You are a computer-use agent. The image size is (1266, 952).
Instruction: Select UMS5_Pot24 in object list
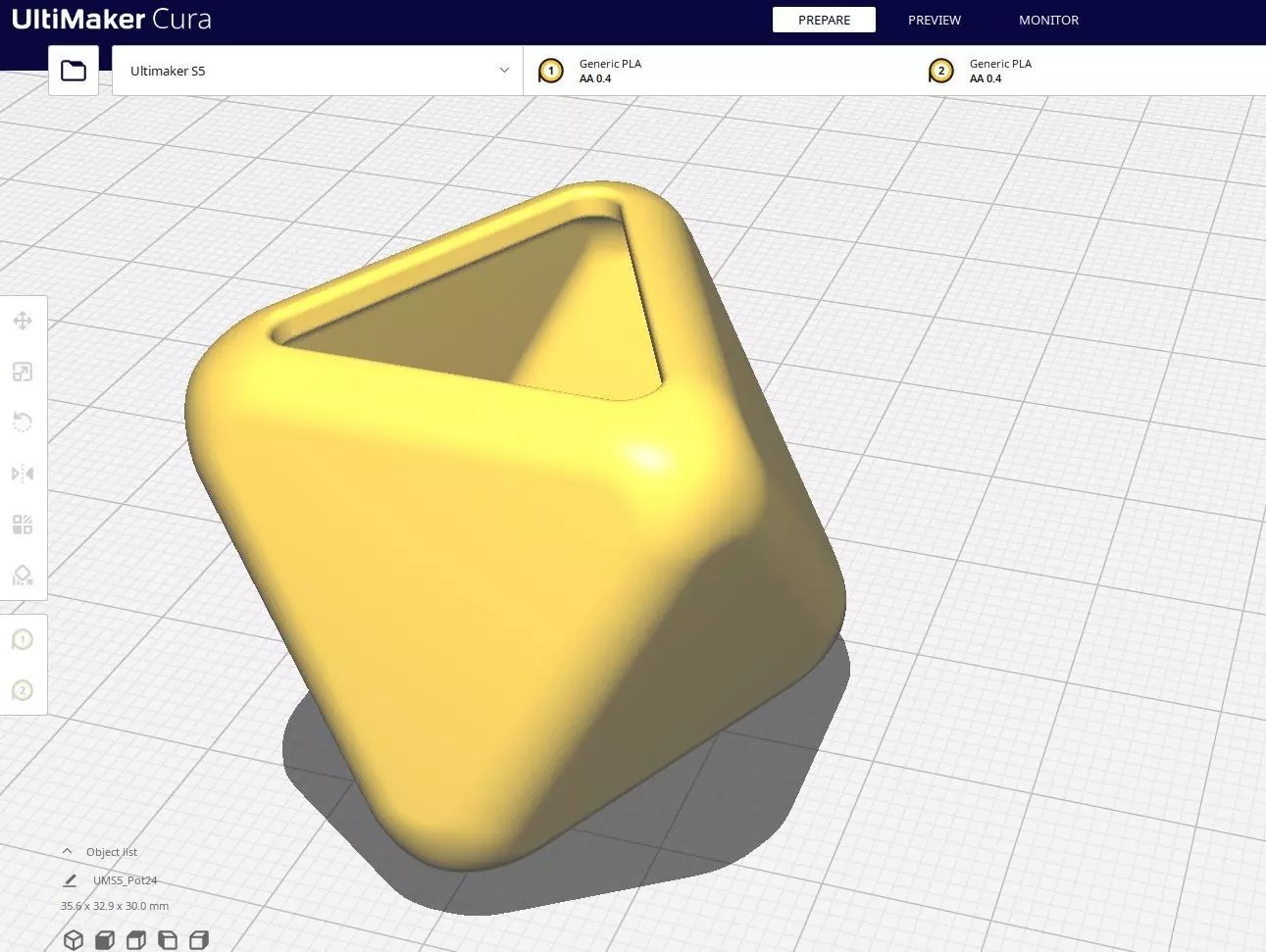tap(126, 880)
